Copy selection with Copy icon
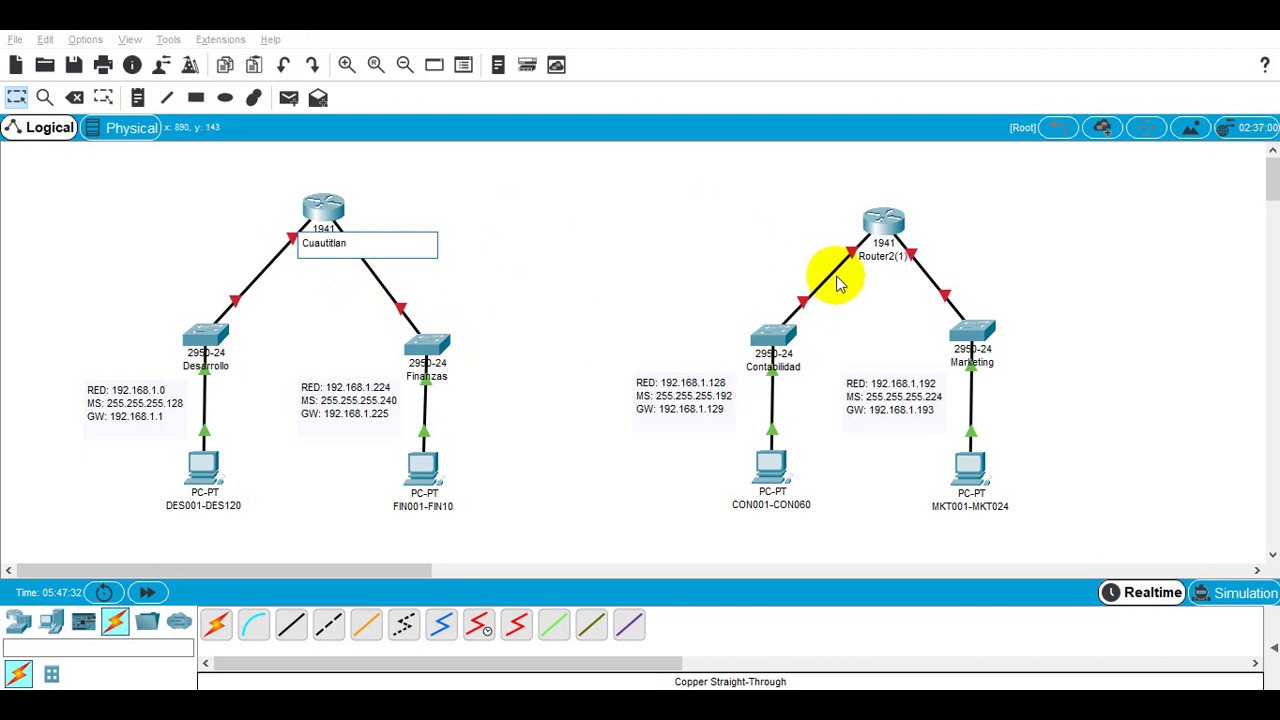1280x720 pixels. [x=225, y=65]
